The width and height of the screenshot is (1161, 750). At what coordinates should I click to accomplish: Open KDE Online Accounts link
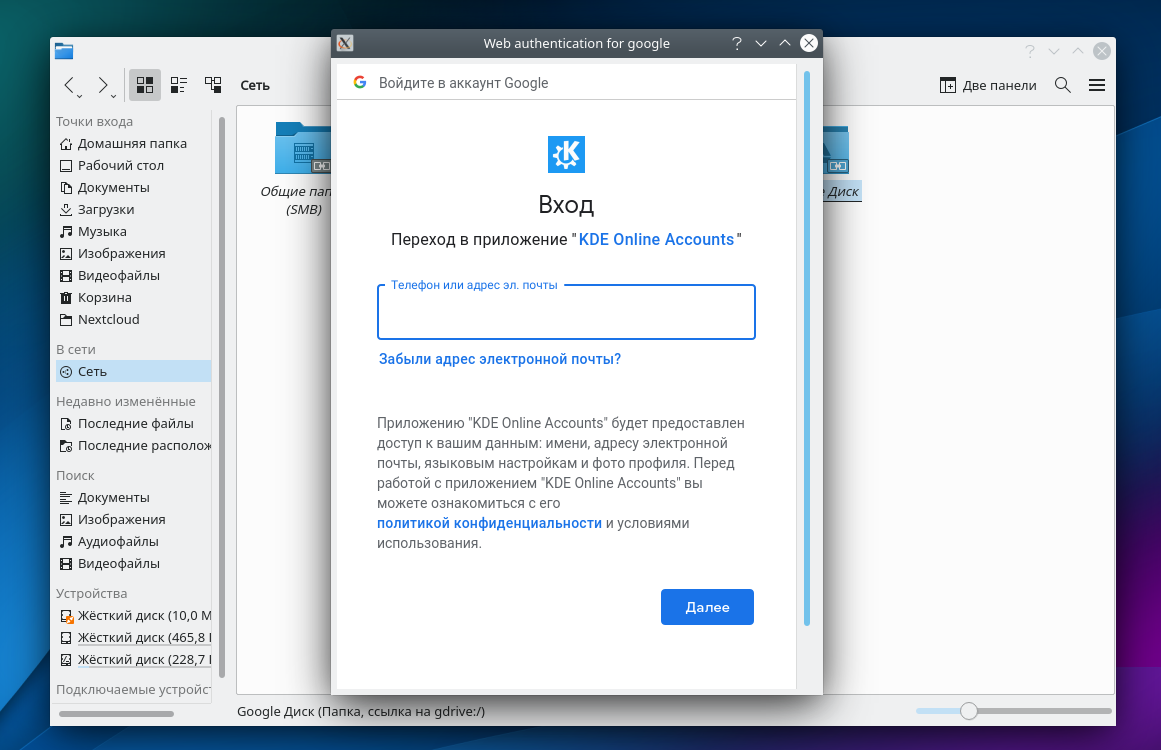coord(656,240)
